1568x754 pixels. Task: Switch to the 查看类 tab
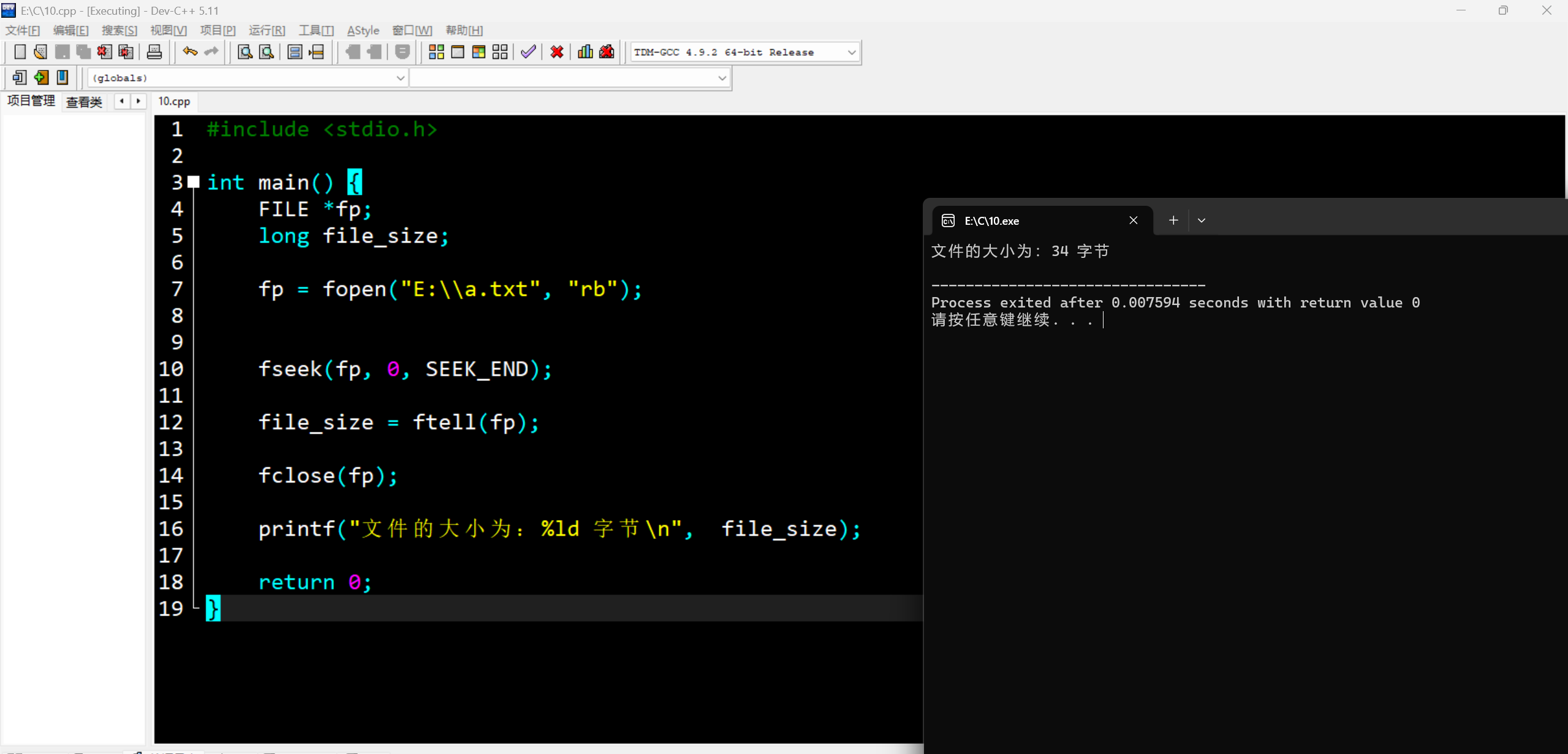click(84, 102)
